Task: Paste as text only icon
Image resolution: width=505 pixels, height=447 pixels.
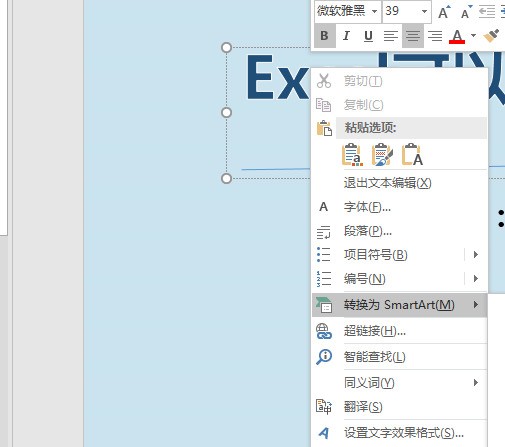Action: (412, 155)
